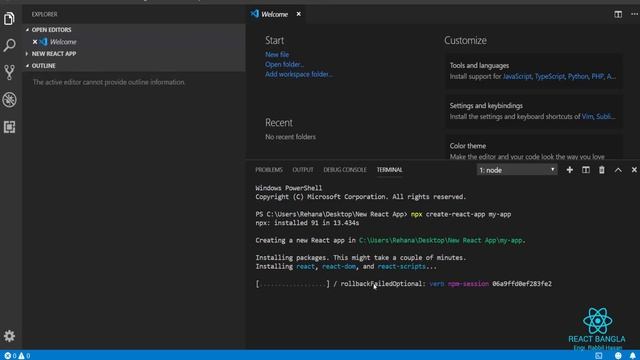Open the Settings and keybindings item

(x=534, y=111)
